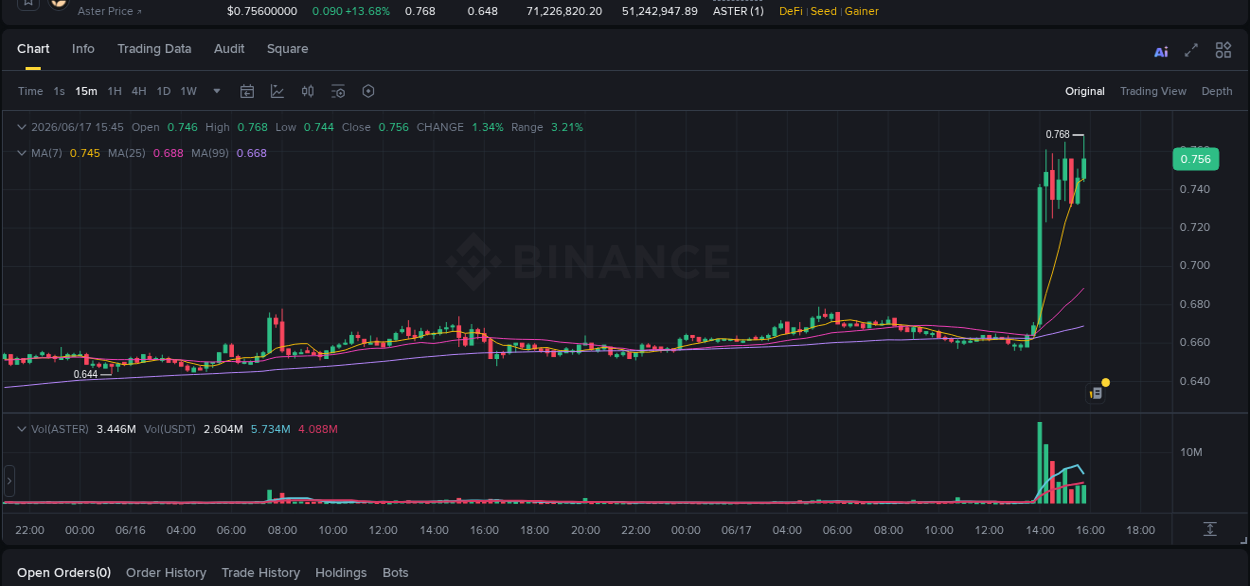Select the Trade History tab
This screenshot has width=1250, height=586.
(260, 573)
